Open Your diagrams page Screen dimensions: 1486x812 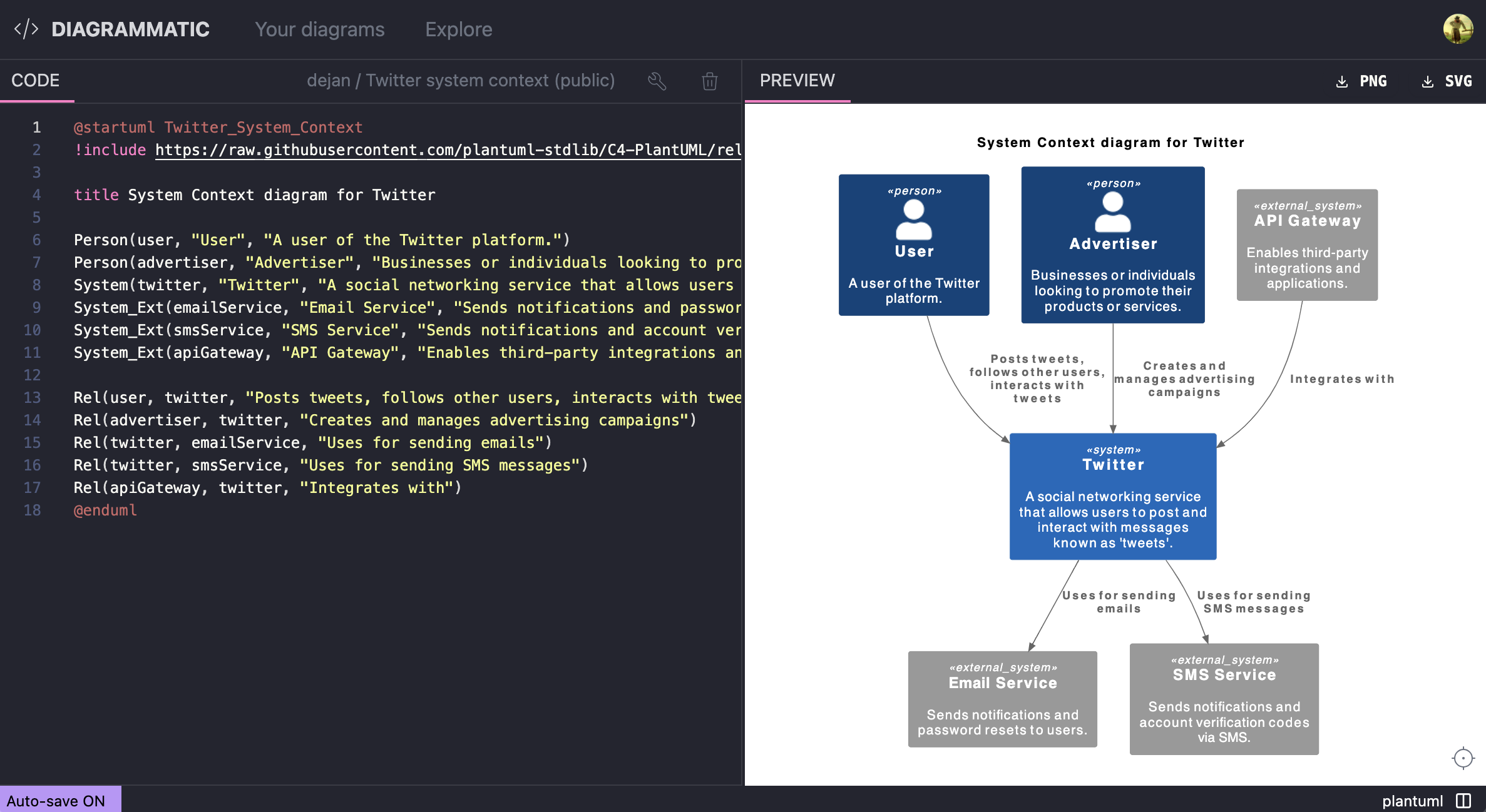click(320, 29)
